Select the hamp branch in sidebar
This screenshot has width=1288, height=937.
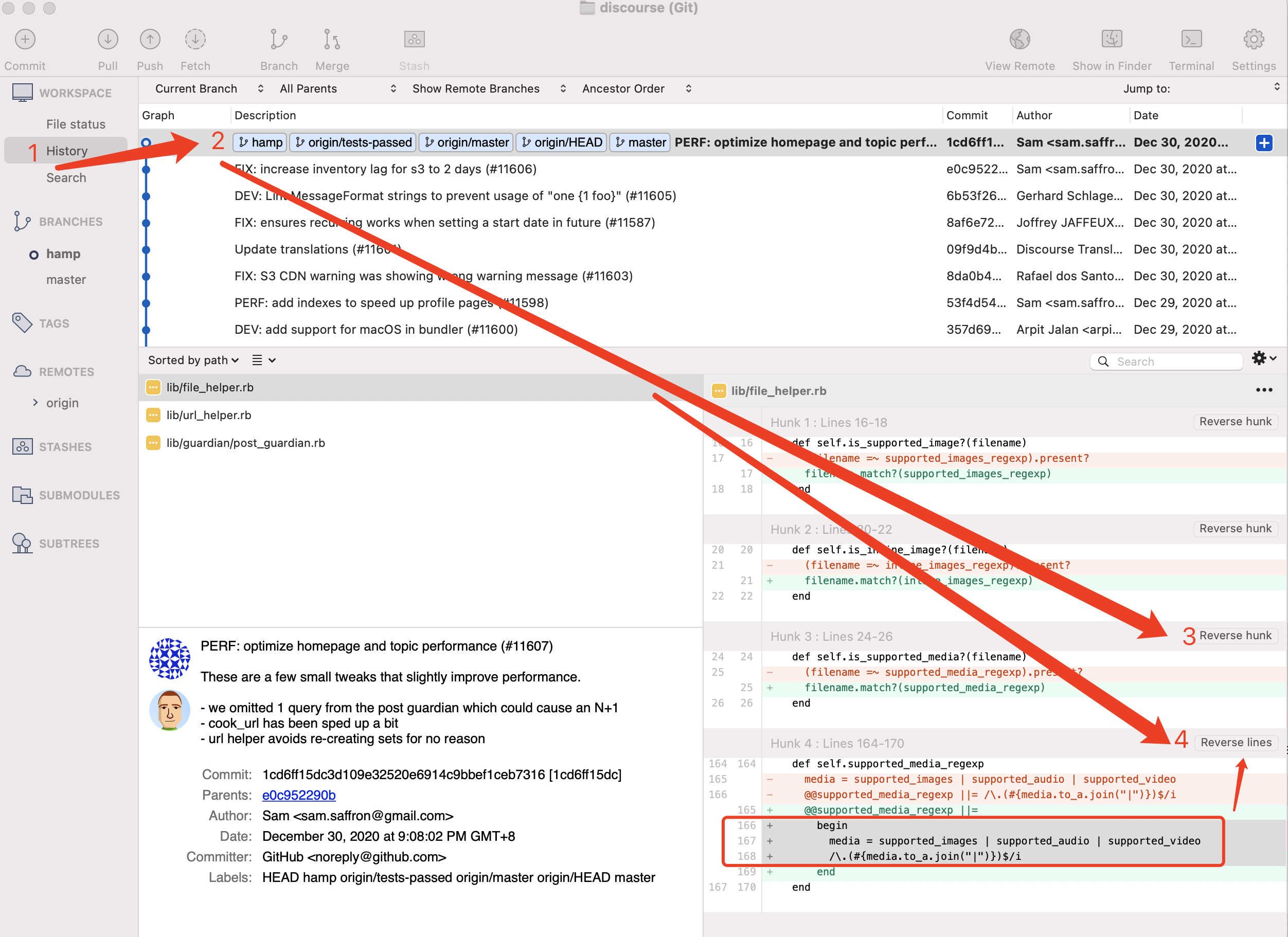pyautogui.click(x=63, y=254)
